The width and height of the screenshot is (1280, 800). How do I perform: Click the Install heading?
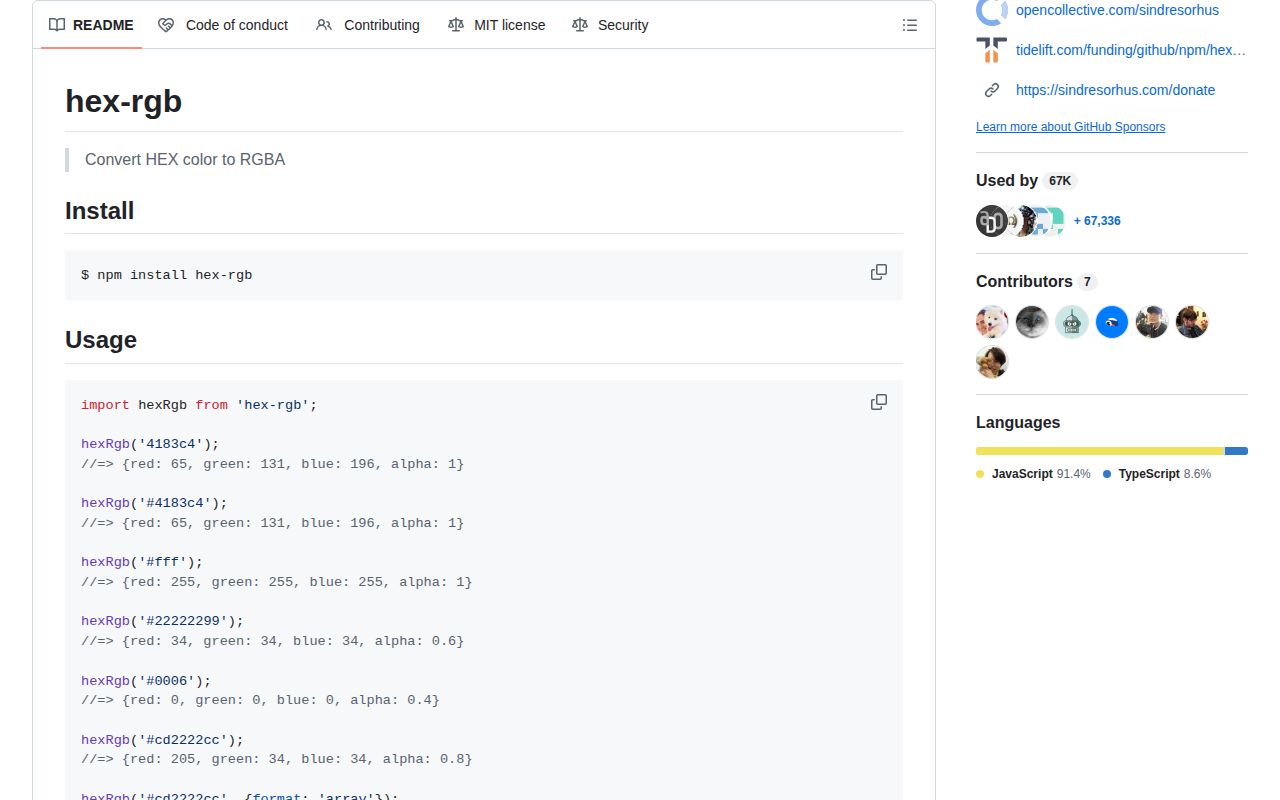tap(99, 211)
